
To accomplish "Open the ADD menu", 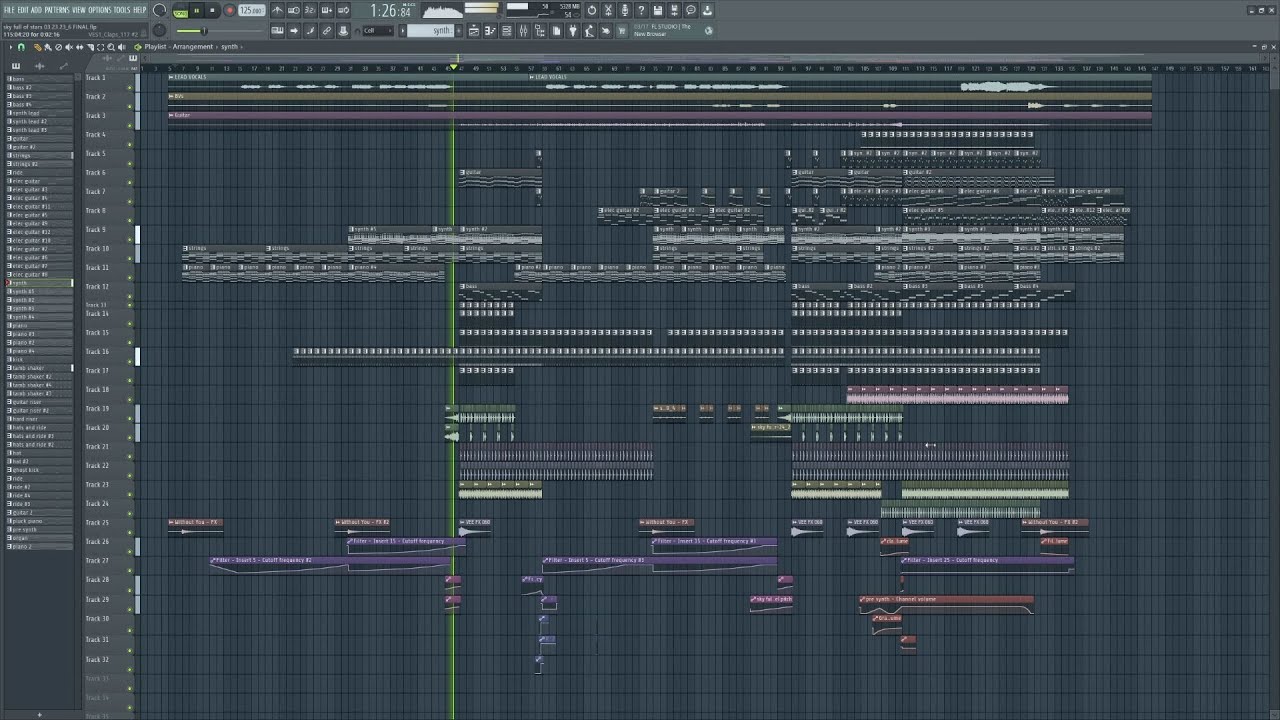I will pos(36,10).
